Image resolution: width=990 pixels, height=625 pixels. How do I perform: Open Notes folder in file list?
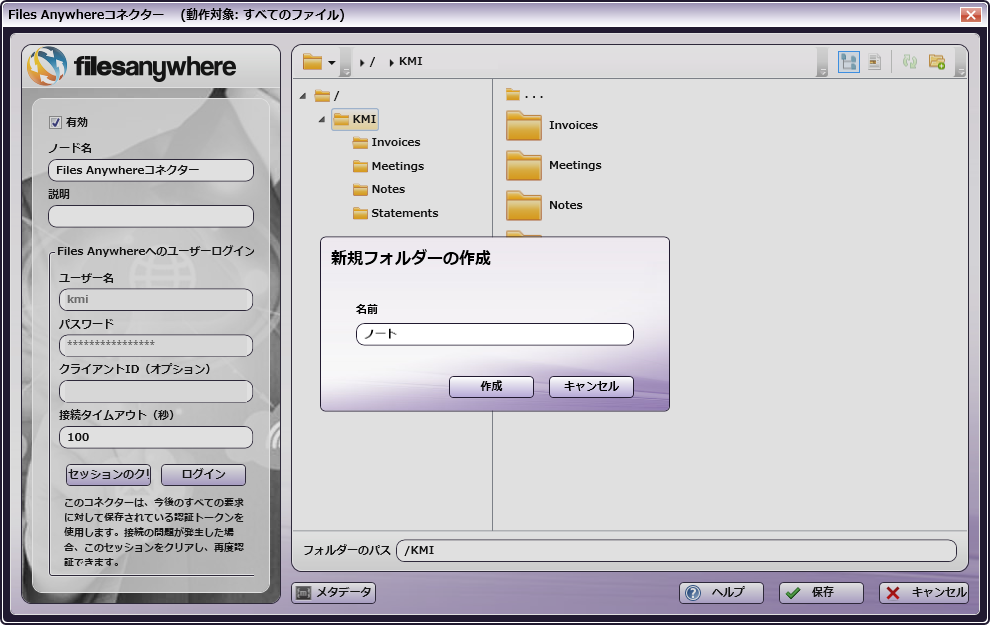coord(544,205)
